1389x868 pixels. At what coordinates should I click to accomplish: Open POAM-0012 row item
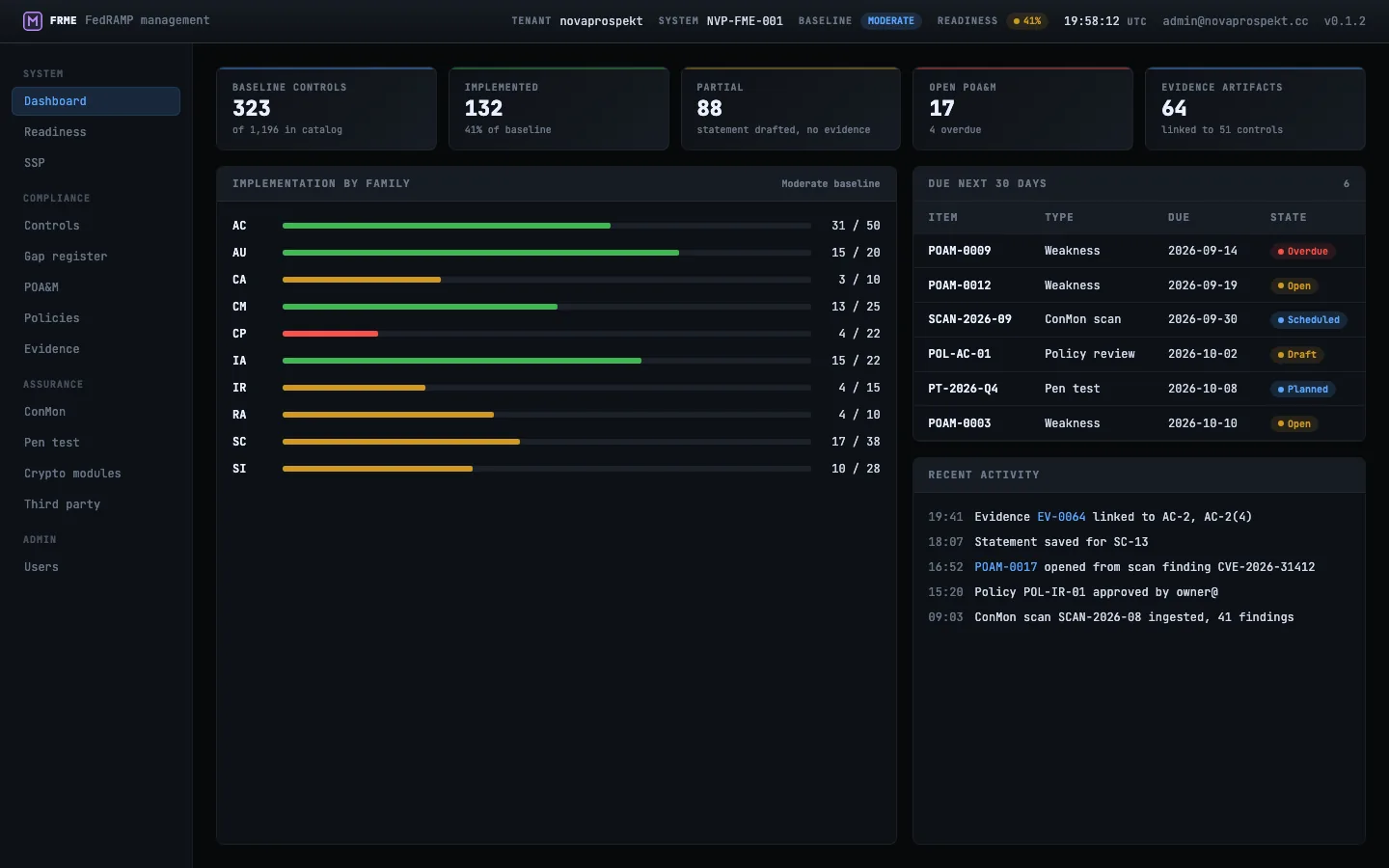click(960, 285)
